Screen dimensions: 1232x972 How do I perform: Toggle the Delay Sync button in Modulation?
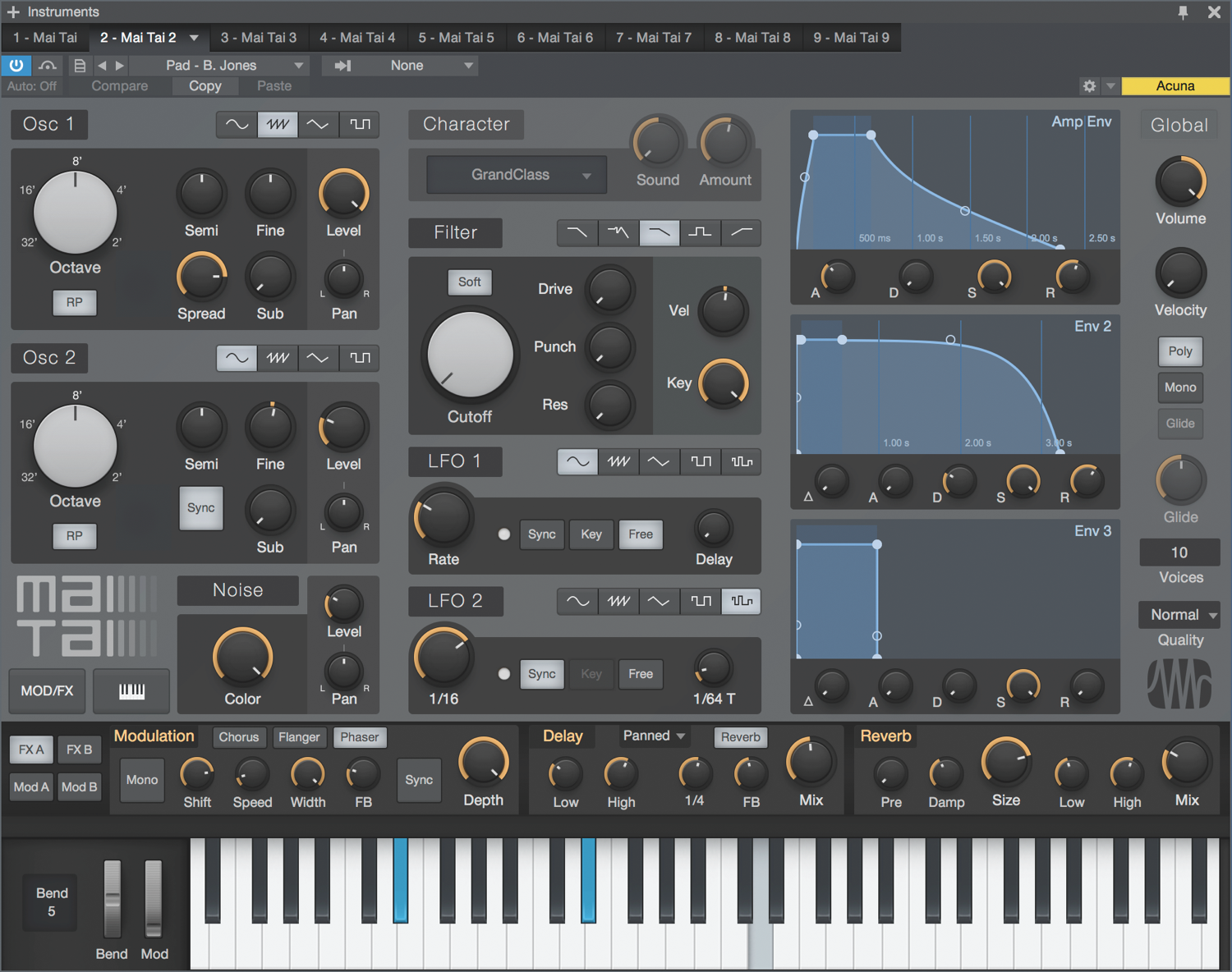coord(419,779)
